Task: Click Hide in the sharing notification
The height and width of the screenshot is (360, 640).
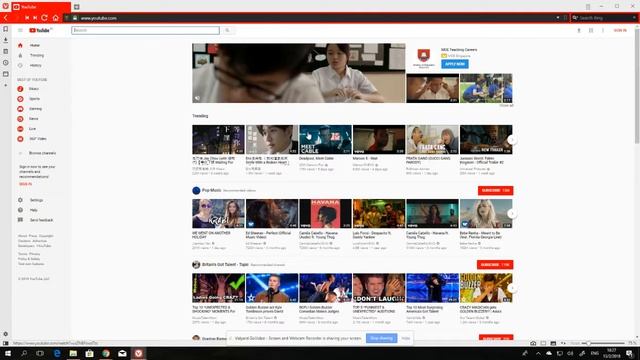Action: 405,338
